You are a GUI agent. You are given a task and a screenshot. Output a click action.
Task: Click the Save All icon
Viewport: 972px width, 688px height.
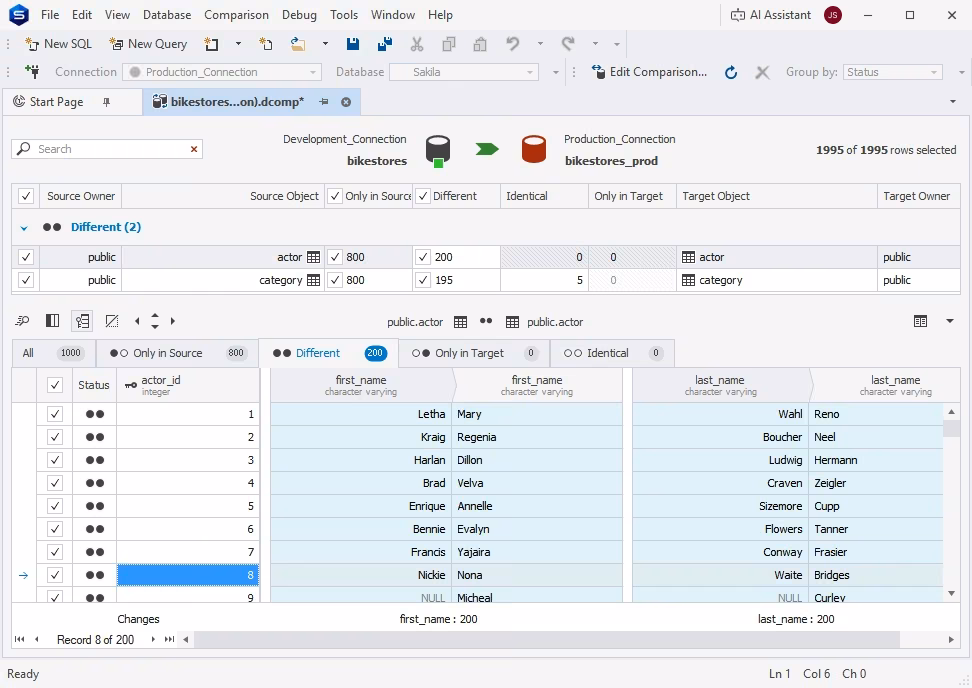tap(384, 44)
